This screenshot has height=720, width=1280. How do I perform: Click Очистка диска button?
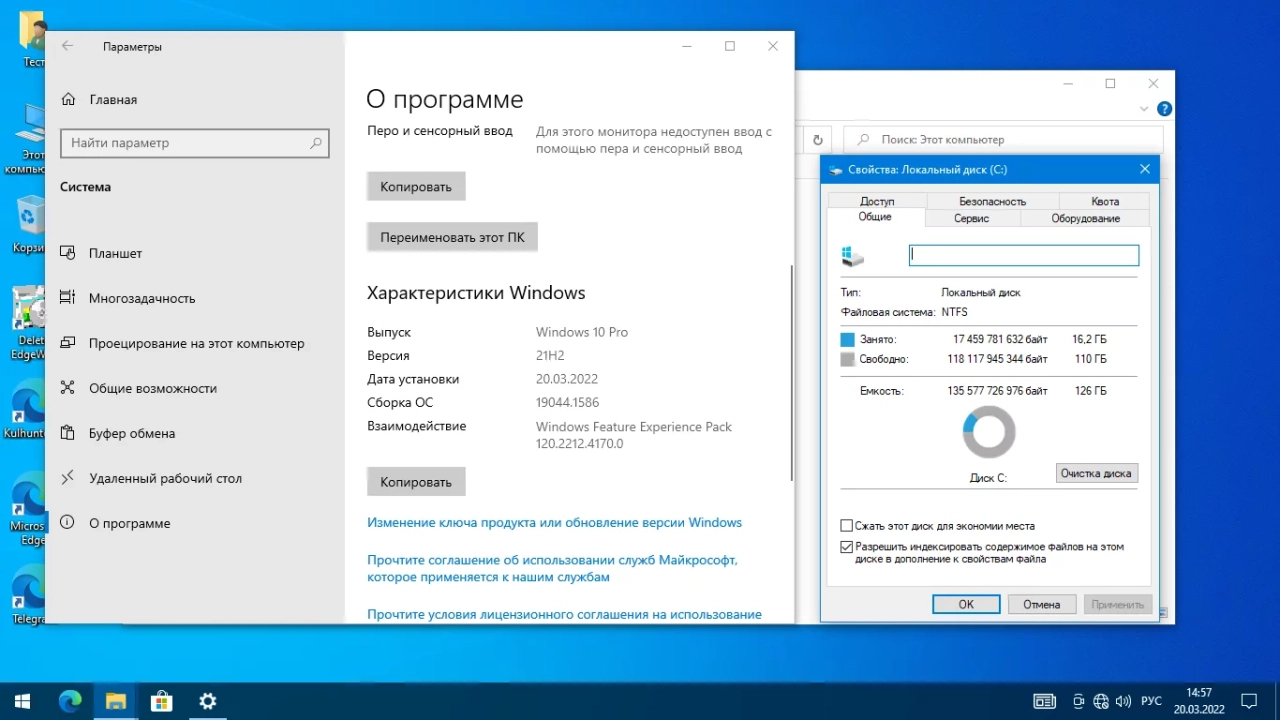point(1096,473)
